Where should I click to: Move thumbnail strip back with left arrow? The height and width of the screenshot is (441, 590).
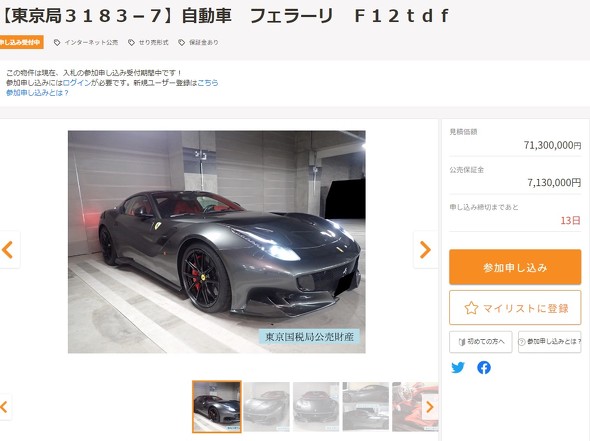click(5, 407)
